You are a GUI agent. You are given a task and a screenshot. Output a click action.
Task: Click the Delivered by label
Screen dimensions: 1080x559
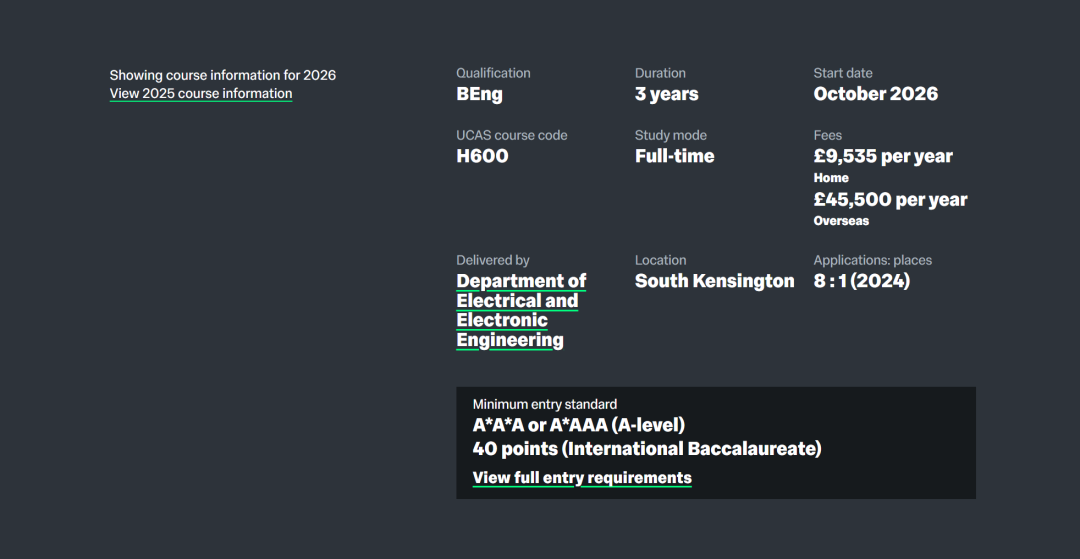click(x=493, y=260)
